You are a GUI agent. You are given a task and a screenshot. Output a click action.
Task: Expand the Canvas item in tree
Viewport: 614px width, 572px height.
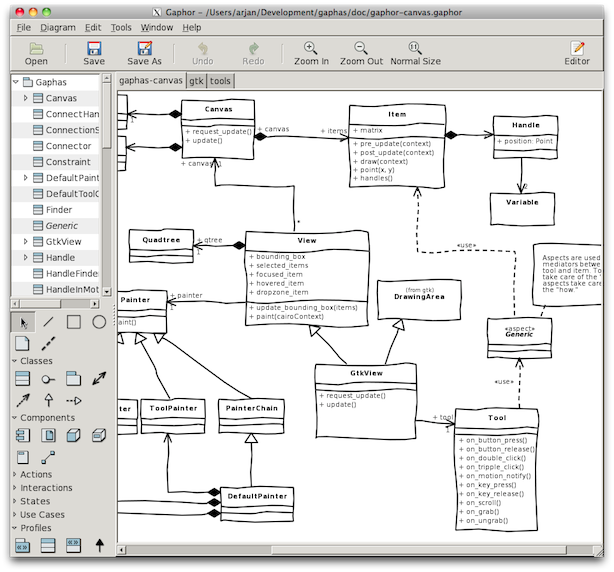(x=26, y=98)
